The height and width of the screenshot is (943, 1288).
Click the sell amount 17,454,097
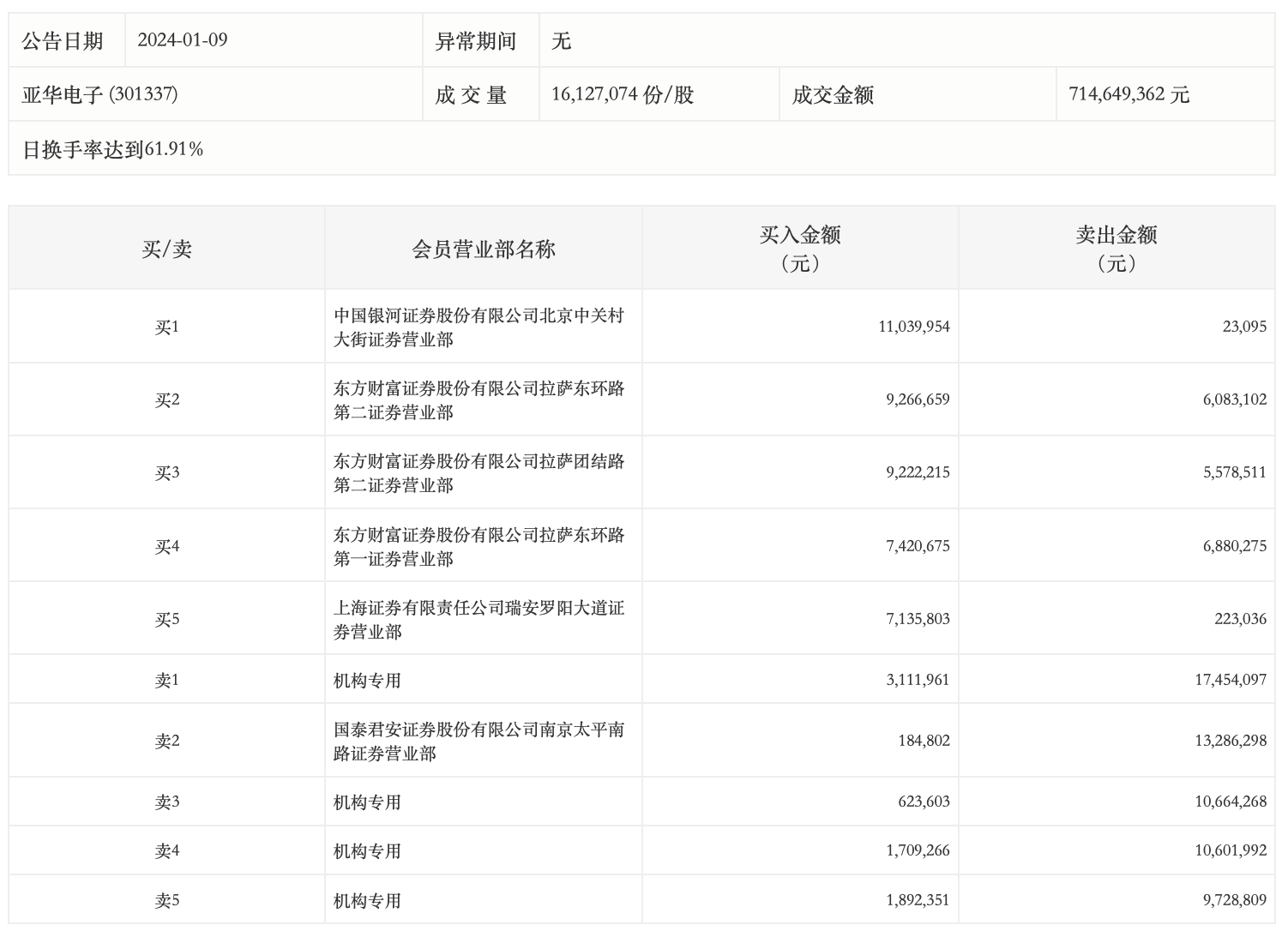tap(1230, 680)
